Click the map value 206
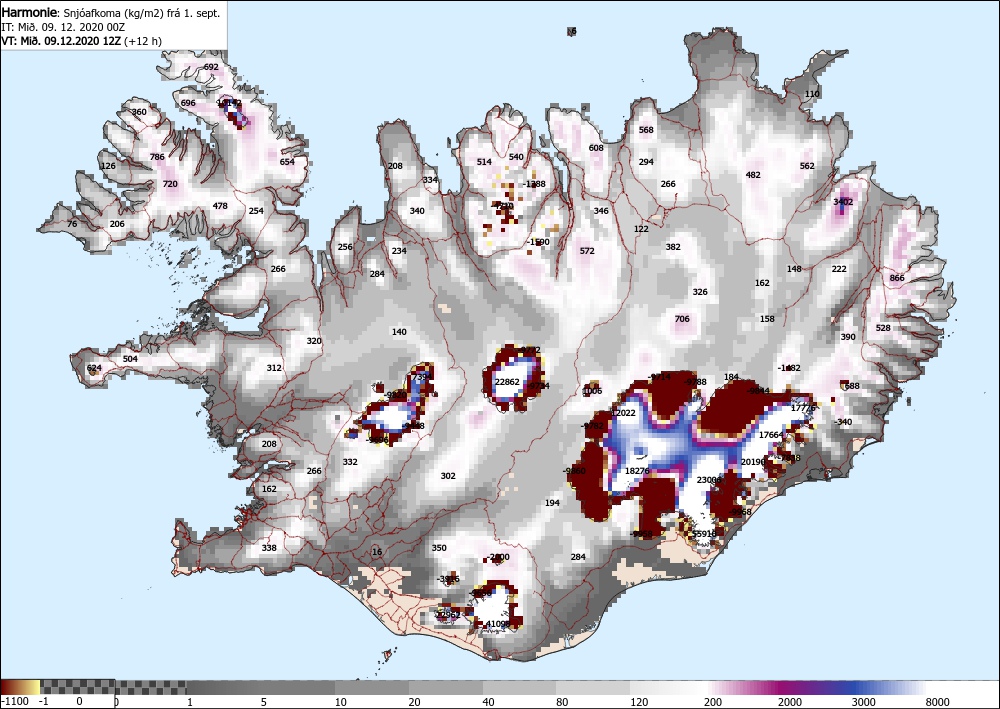 (117, 224)
